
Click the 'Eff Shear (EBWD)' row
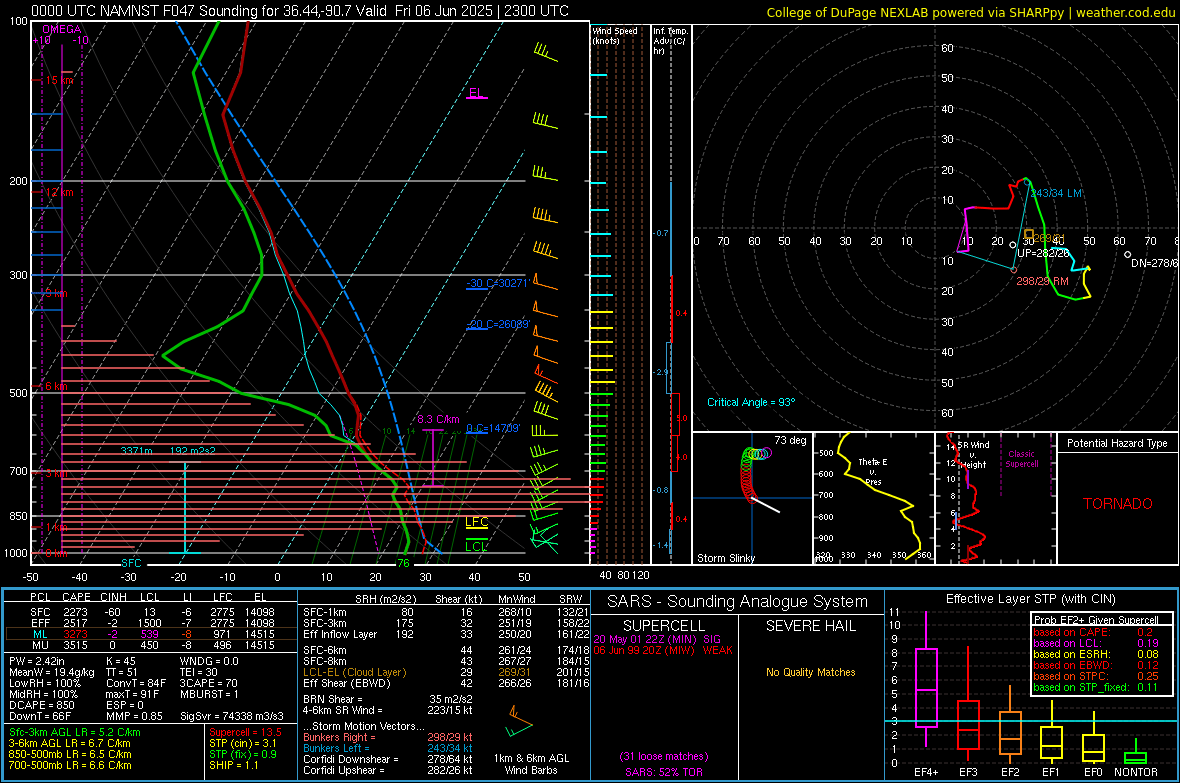point(446,683)
